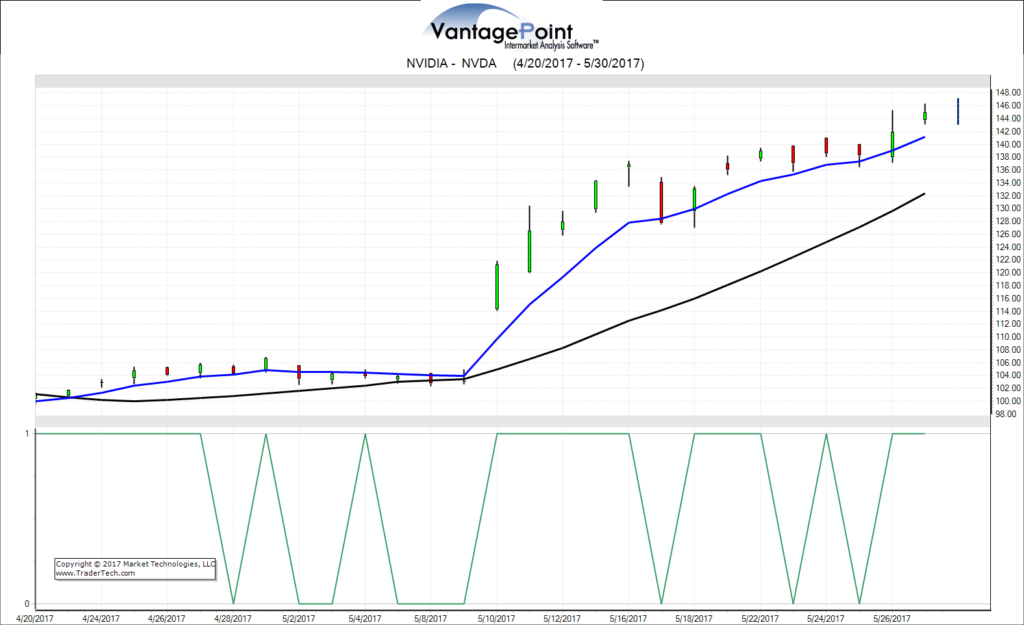This screenshot has width=1024, height=625.
Task: Click the 114.00 price axis label
Action: [1008, 312]
